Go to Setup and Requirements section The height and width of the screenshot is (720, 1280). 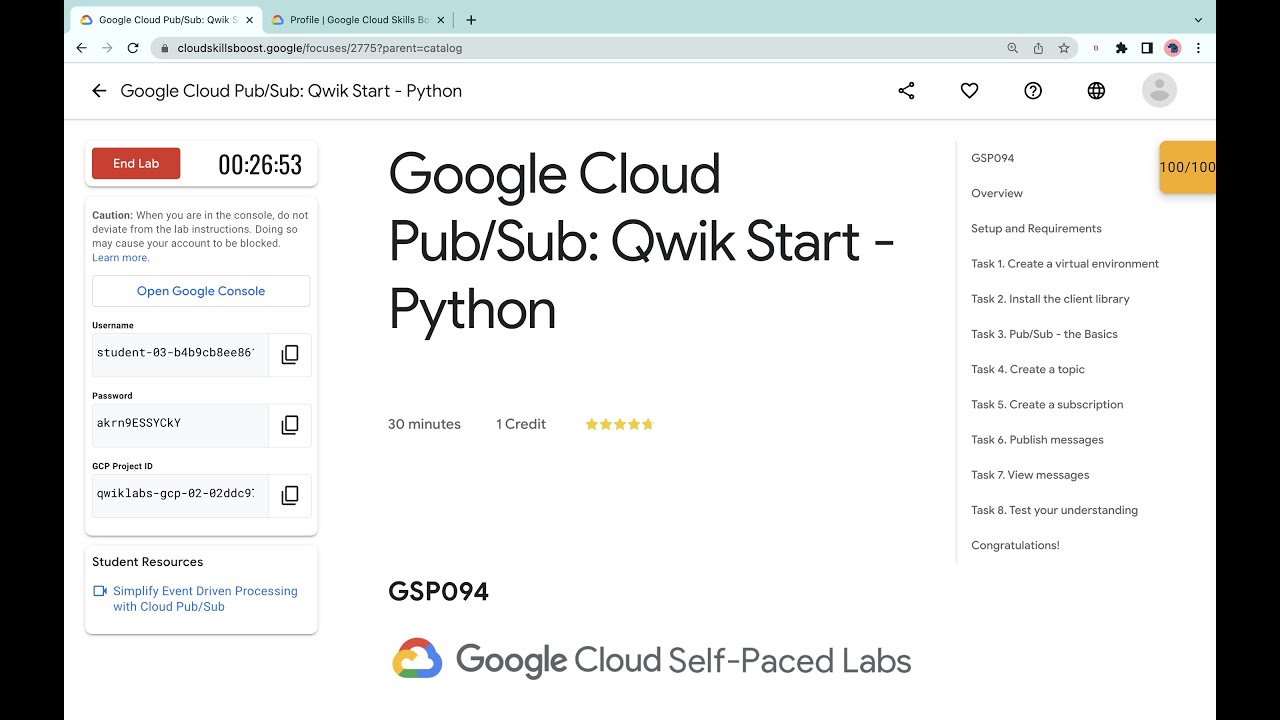[x=1036, y=228]
